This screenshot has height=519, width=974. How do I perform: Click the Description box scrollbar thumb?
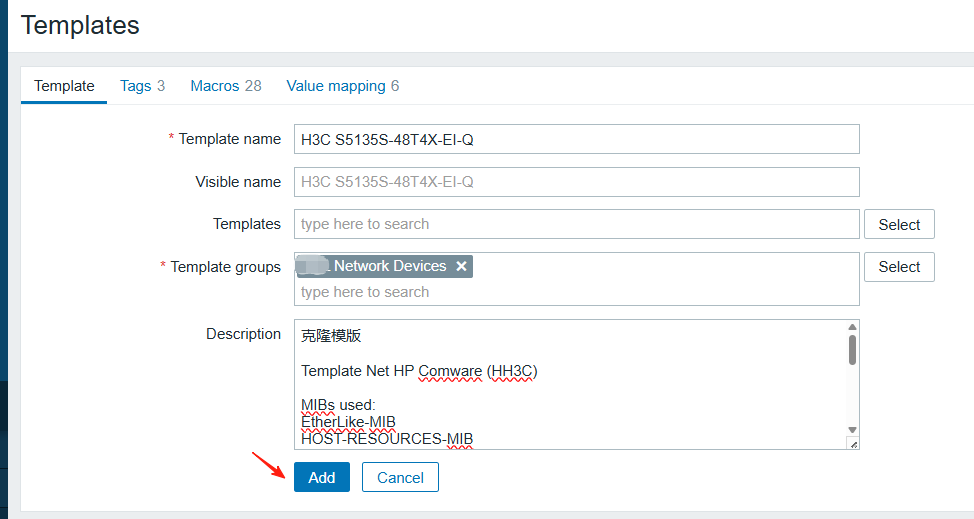[x=852, y=349]
